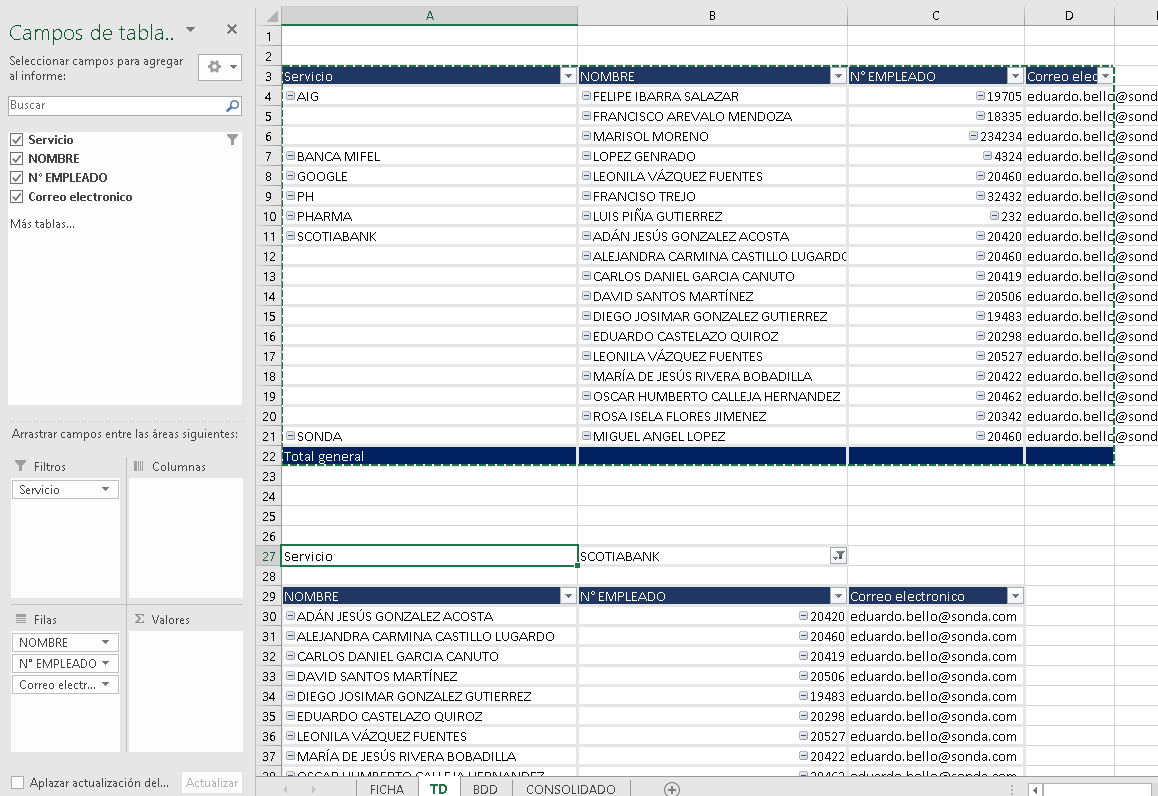1158x796 pixels.
Task: Collapse the MIGUEL ANGEL LOPEZ row
Action: click(586, 436)
